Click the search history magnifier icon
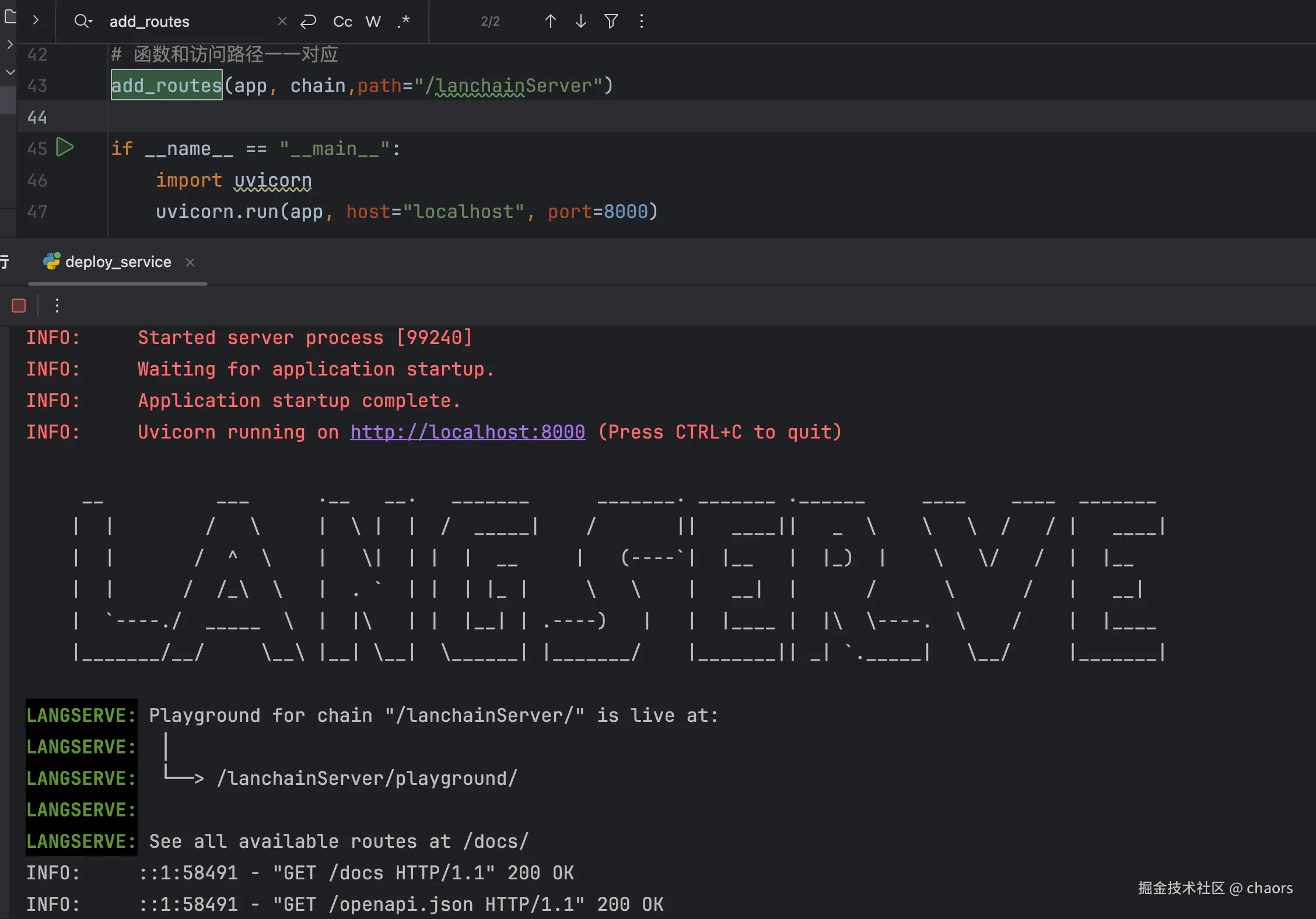The height and width of the screenshot is (919, 1316). pos(83,22)
